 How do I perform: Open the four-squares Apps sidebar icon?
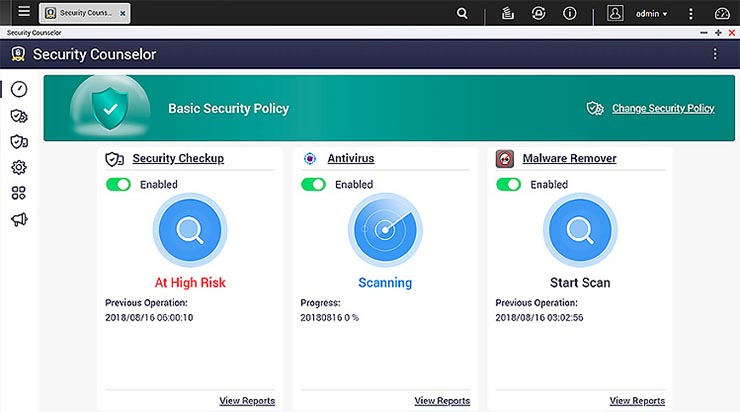point(18,194)
